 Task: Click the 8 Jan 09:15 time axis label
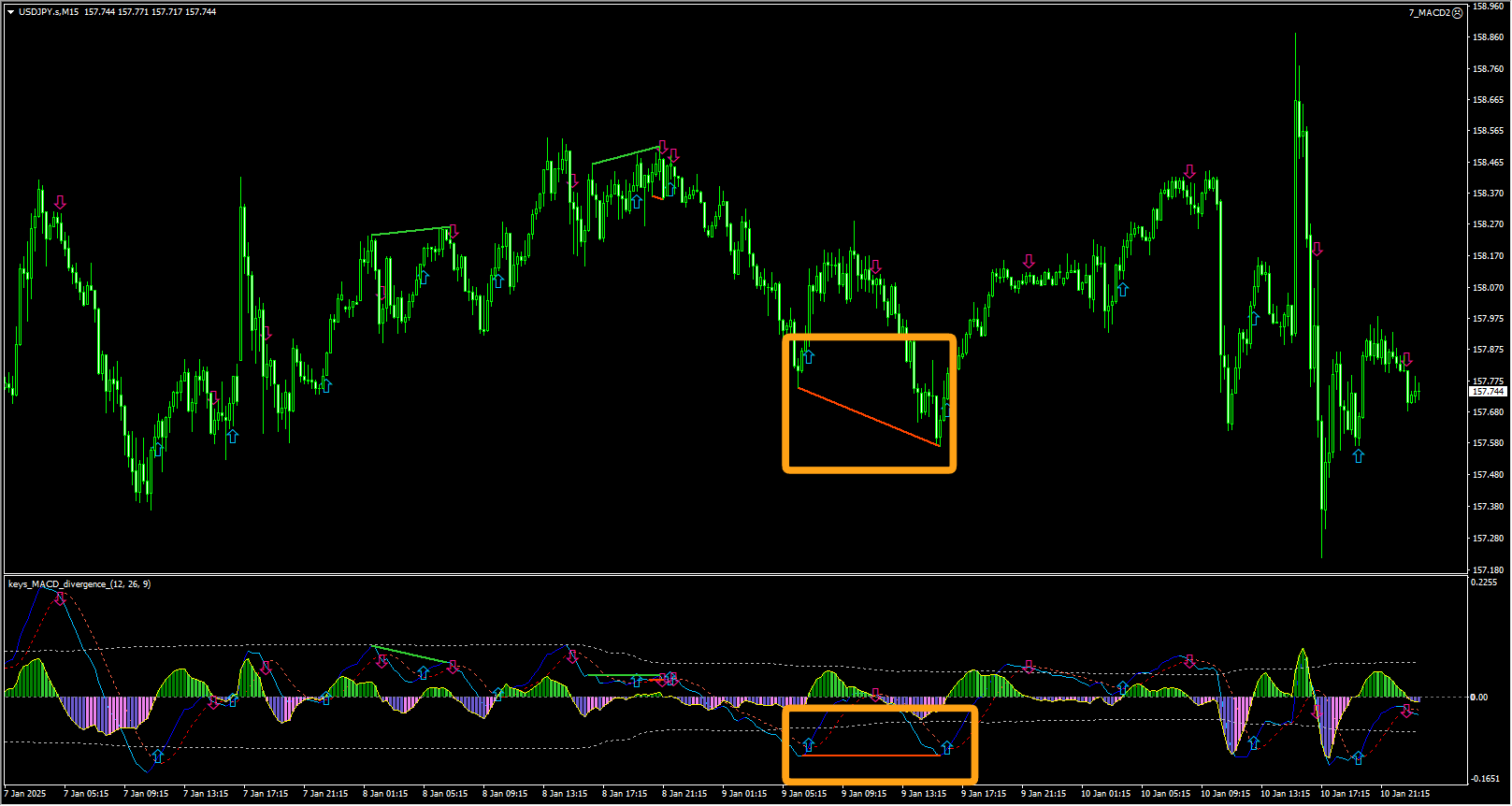(x=505, y=794)
